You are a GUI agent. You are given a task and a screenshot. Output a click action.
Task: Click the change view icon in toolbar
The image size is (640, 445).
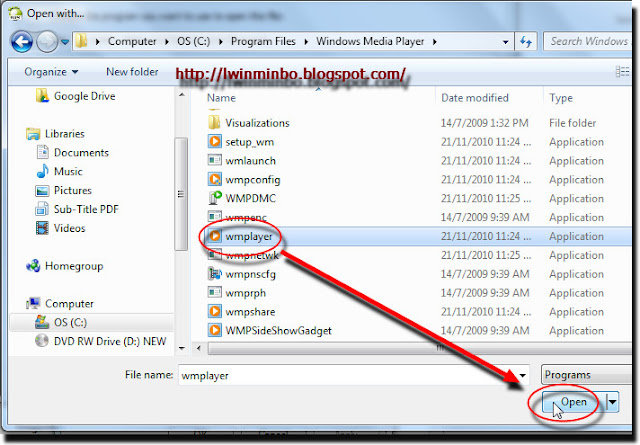pos(622,72)
